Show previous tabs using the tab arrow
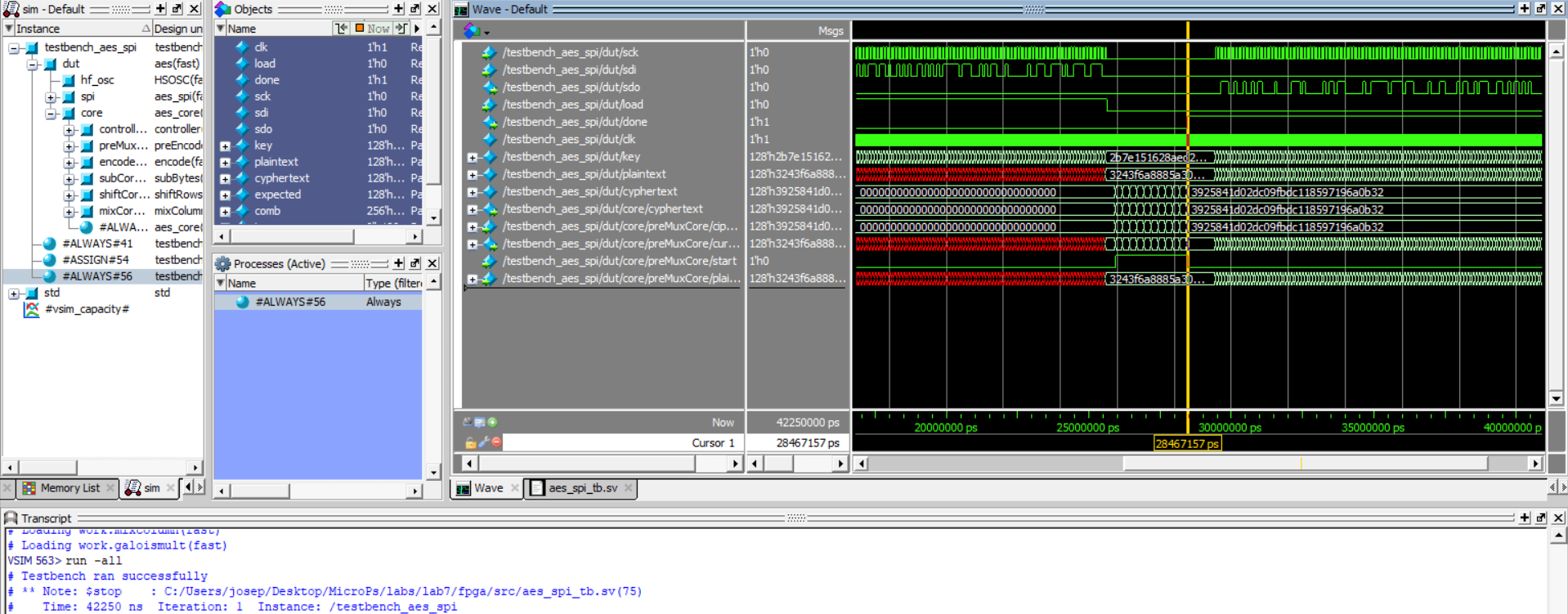1568x614 pixels. [x=188, y=487]
